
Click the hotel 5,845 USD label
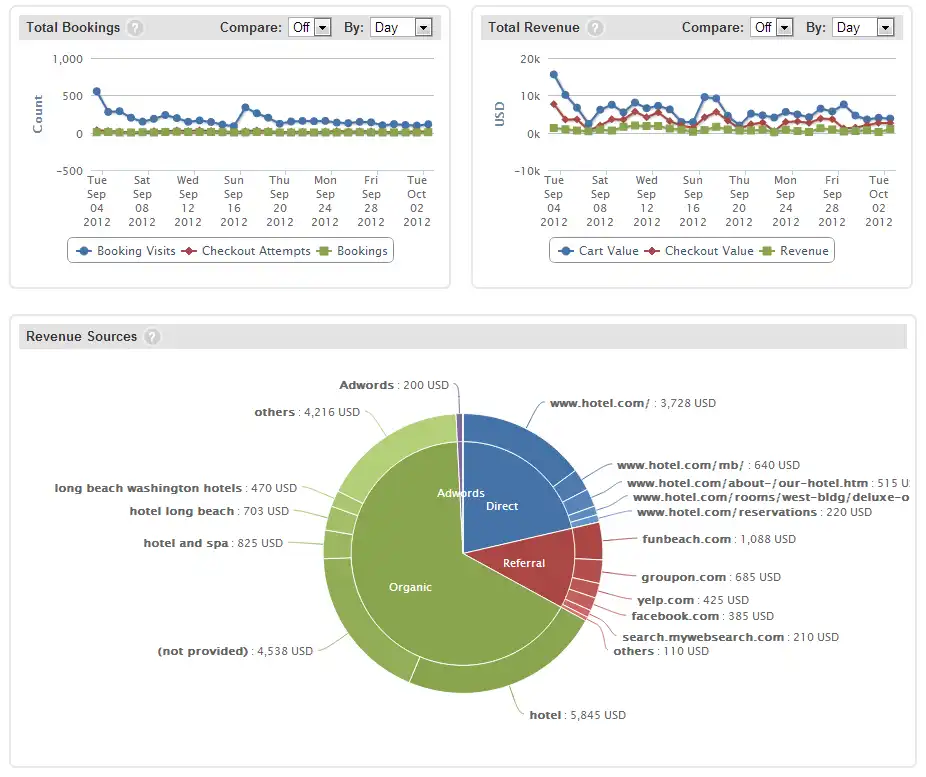[578, 715]
